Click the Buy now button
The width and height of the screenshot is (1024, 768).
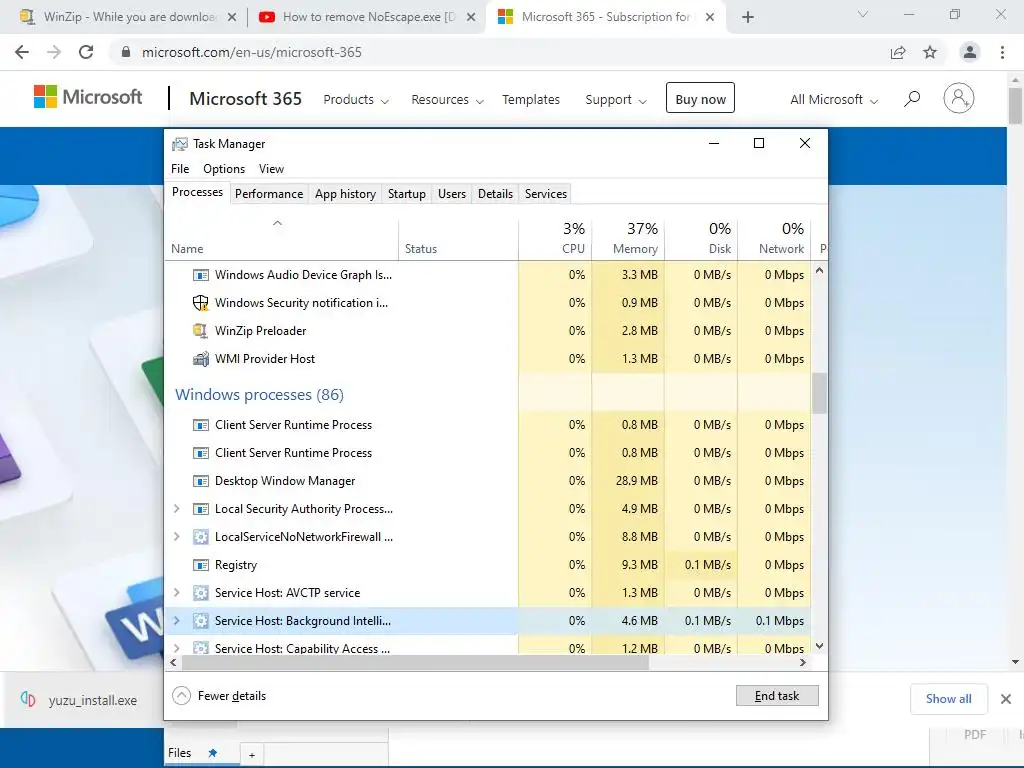(x=700, y=98)
